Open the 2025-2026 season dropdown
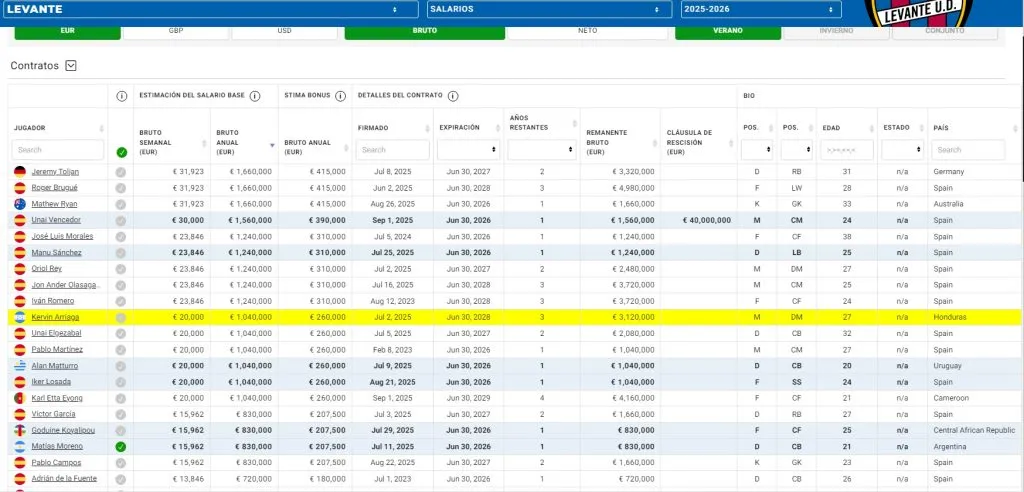 pyautogui.click(x=761, y=9)
